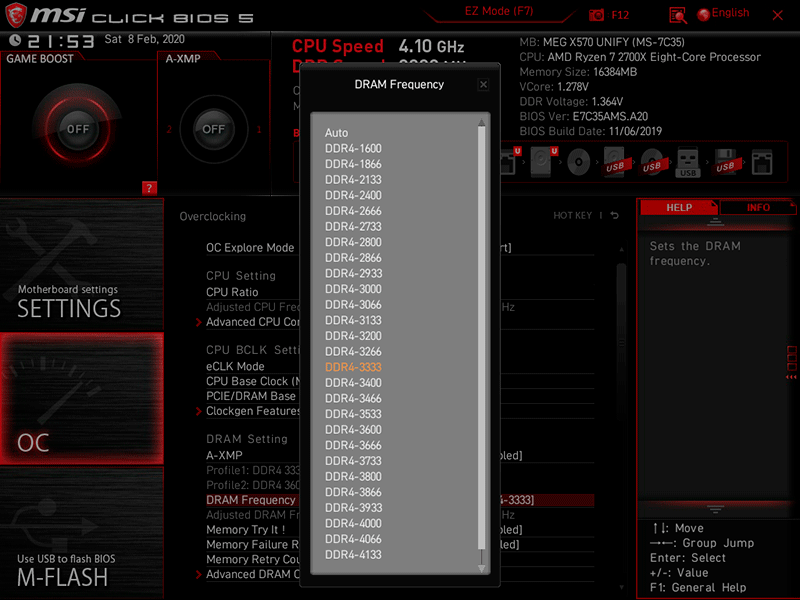This screenshot has width=800, height=600.
Task: Change language via English globe
Action: click(x=723, y=13)
